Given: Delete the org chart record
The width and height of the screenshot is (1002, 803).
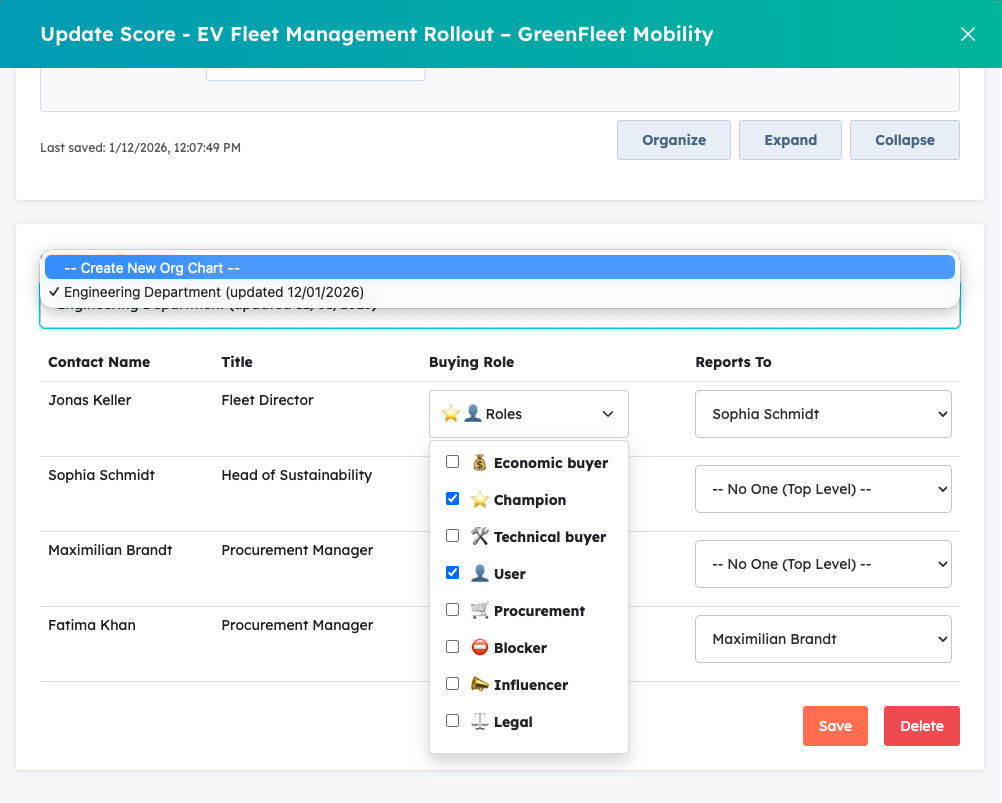Looking at the screenshot, I should [x=921, y=726].
